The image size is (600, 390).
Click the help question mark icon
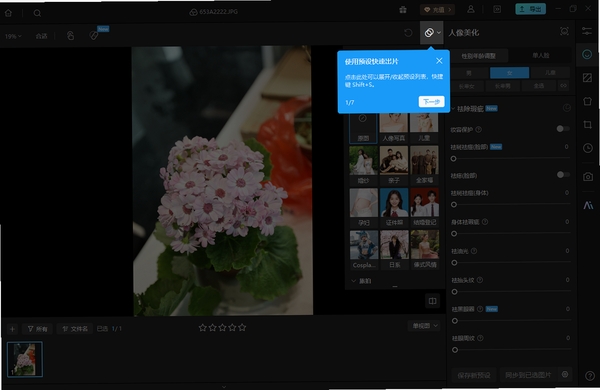(590, 376)
